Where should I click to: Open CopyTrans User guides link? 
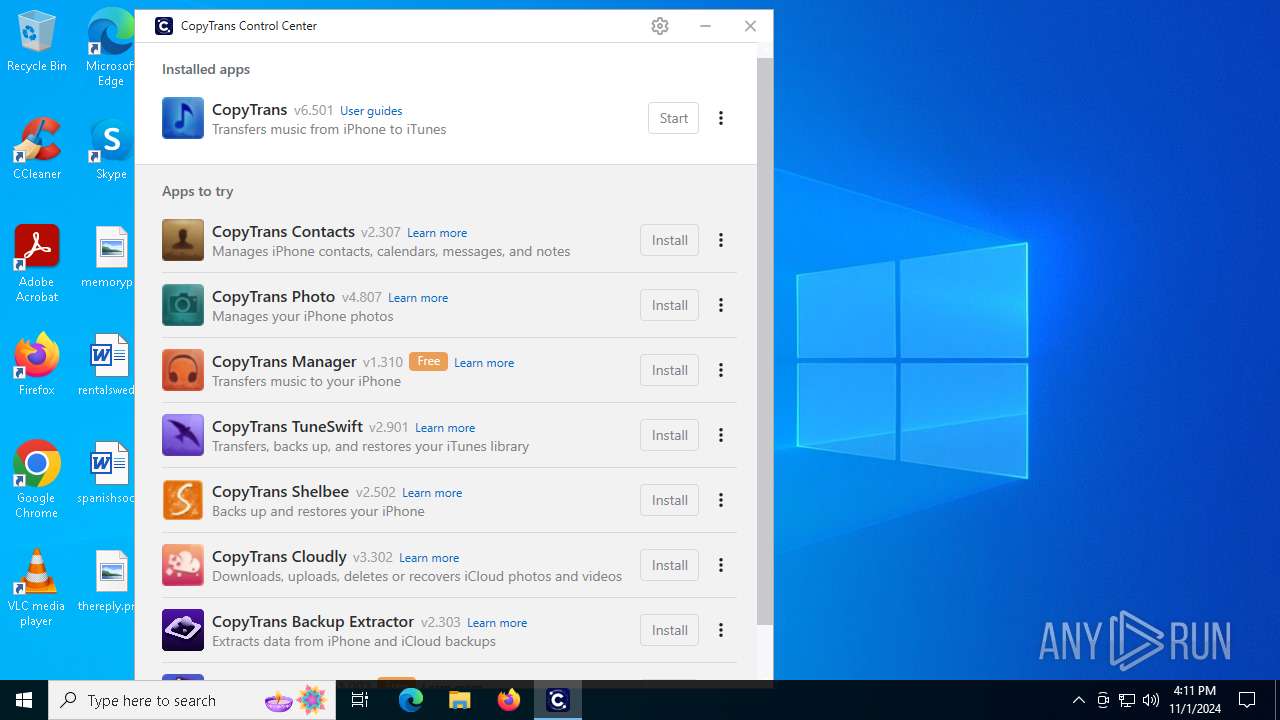click(x=371, y=111)
